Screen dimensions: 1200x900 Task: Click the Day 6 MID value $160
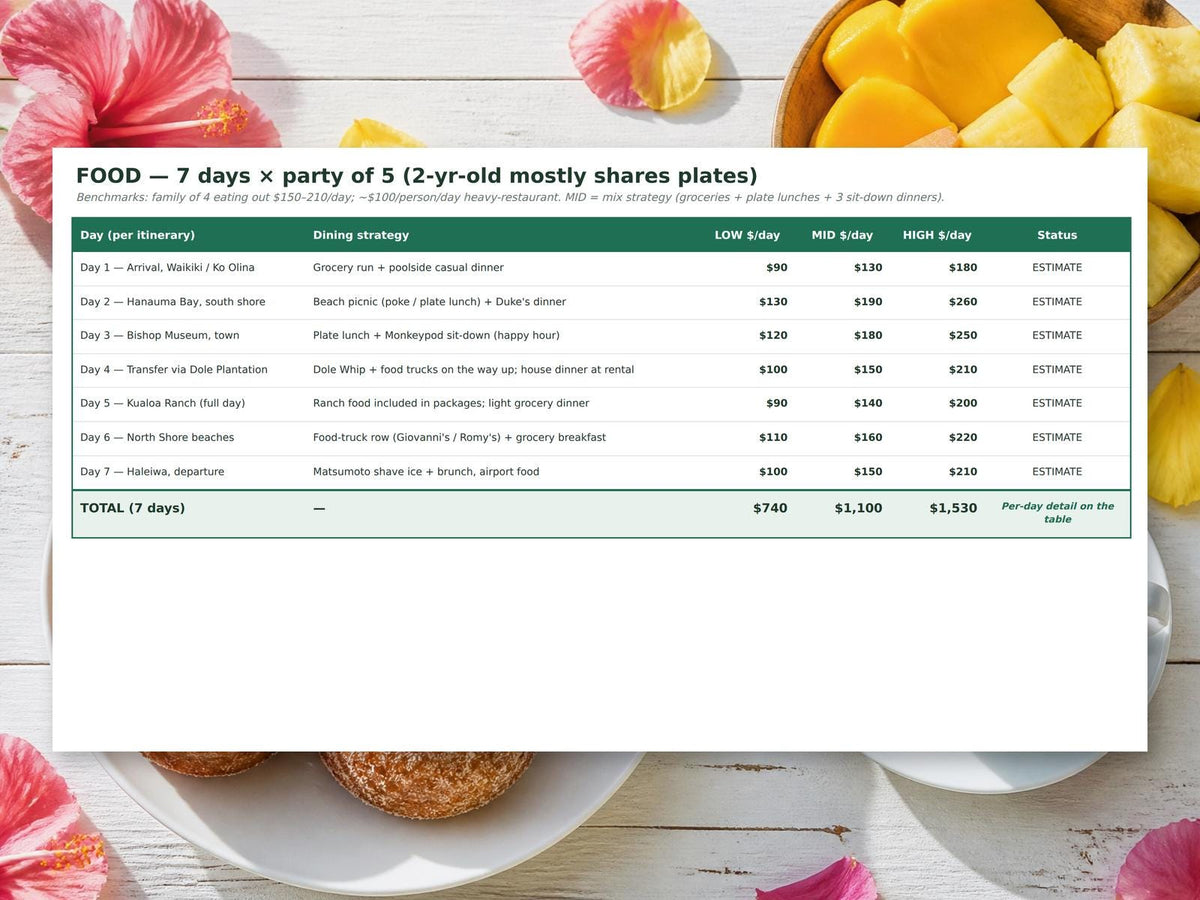tap(868, 438)
